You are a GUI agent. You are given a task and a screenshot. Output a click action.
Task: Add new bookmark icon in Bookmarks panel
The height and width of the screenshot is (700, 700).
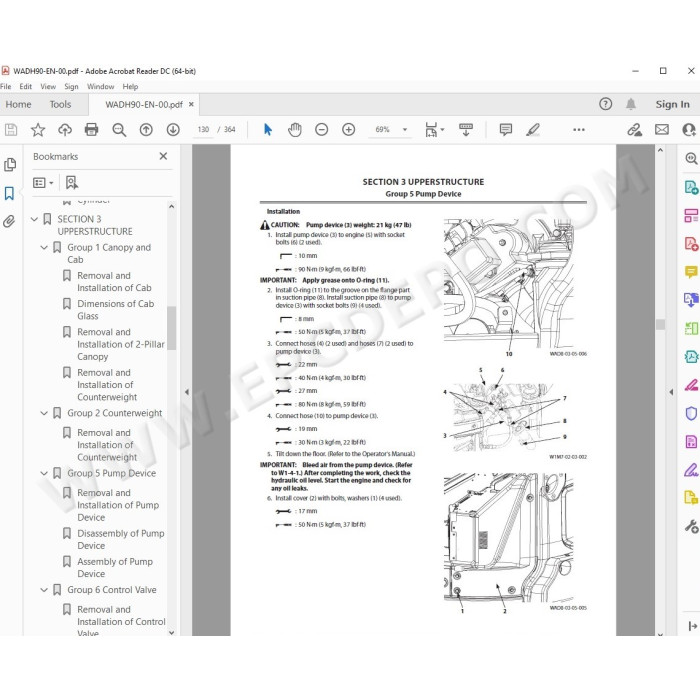pyautogui.click(x=72, y=183)
